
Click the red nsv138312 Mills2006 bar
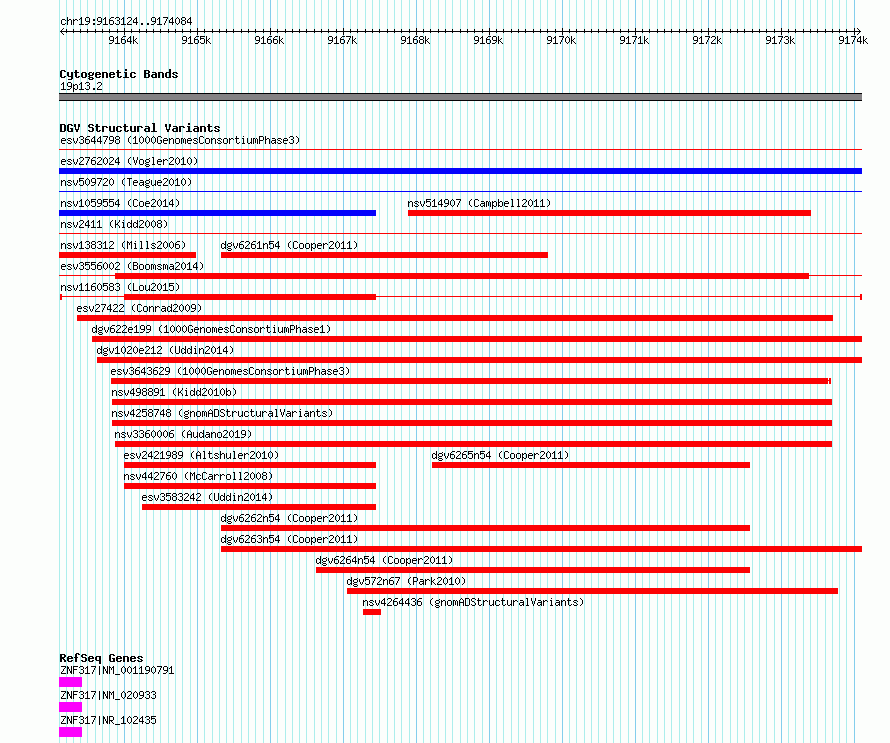[128, 255]
